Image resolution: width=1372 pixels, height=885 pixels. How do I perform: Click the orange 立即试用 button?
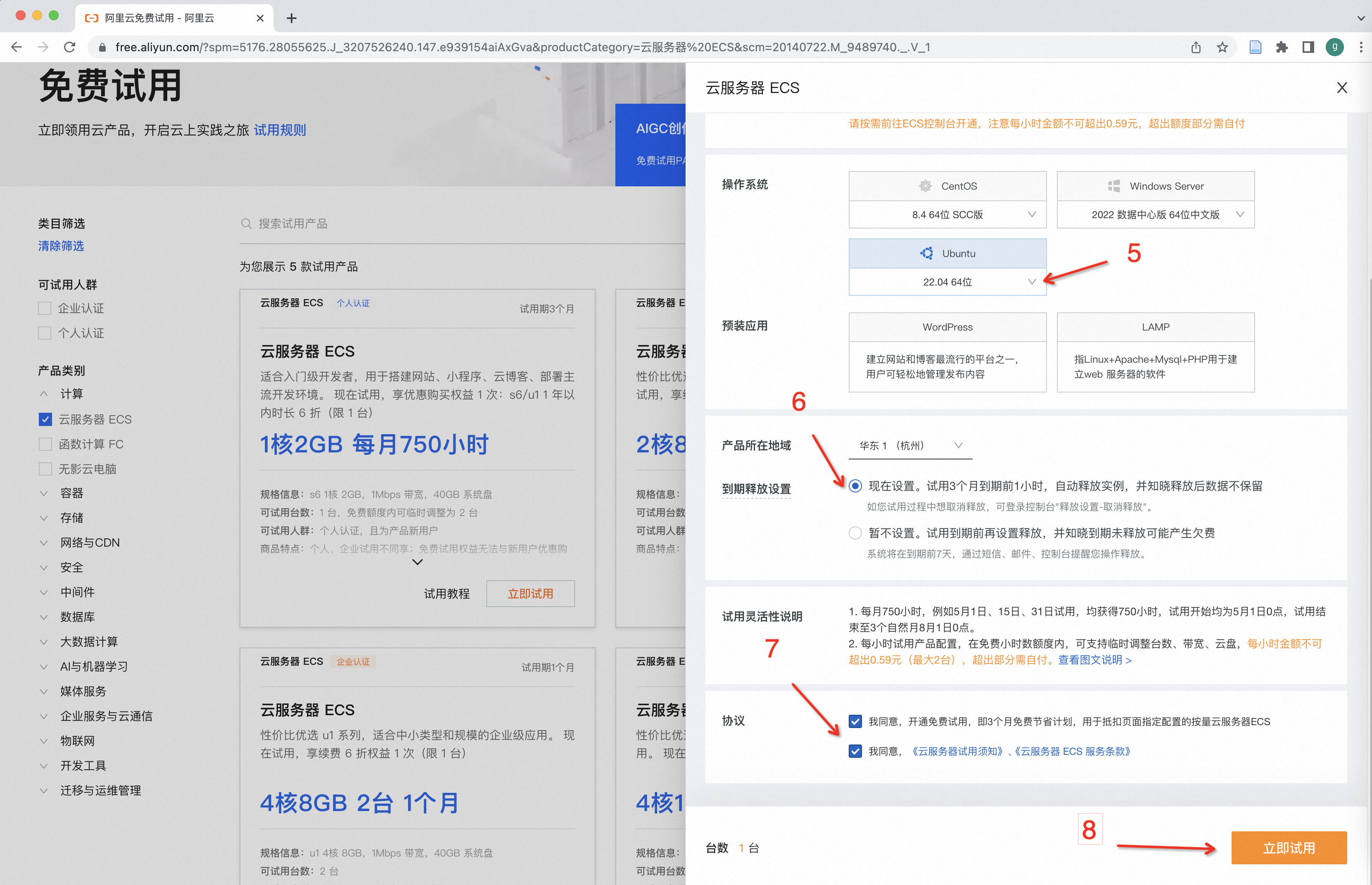1289,848
